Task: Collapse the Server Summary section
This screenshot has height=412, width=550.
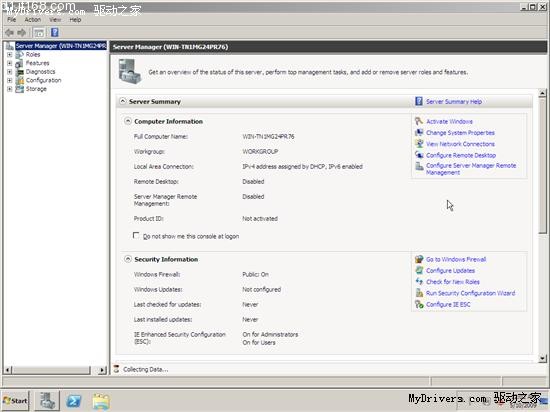Action: pyautogui.click(x=122, y=101)
